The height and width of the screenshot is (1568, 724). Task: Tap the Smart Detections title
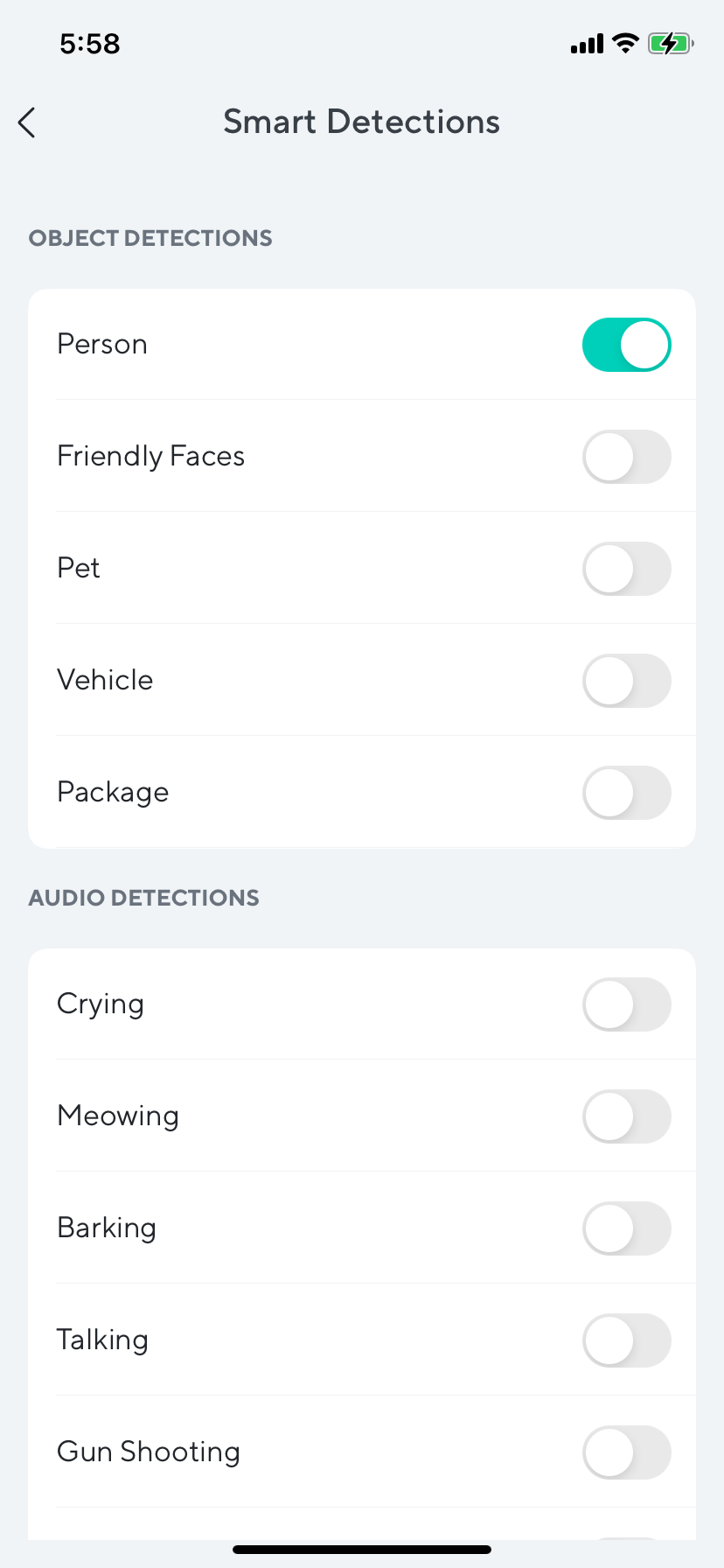click(x=361, y=122)
